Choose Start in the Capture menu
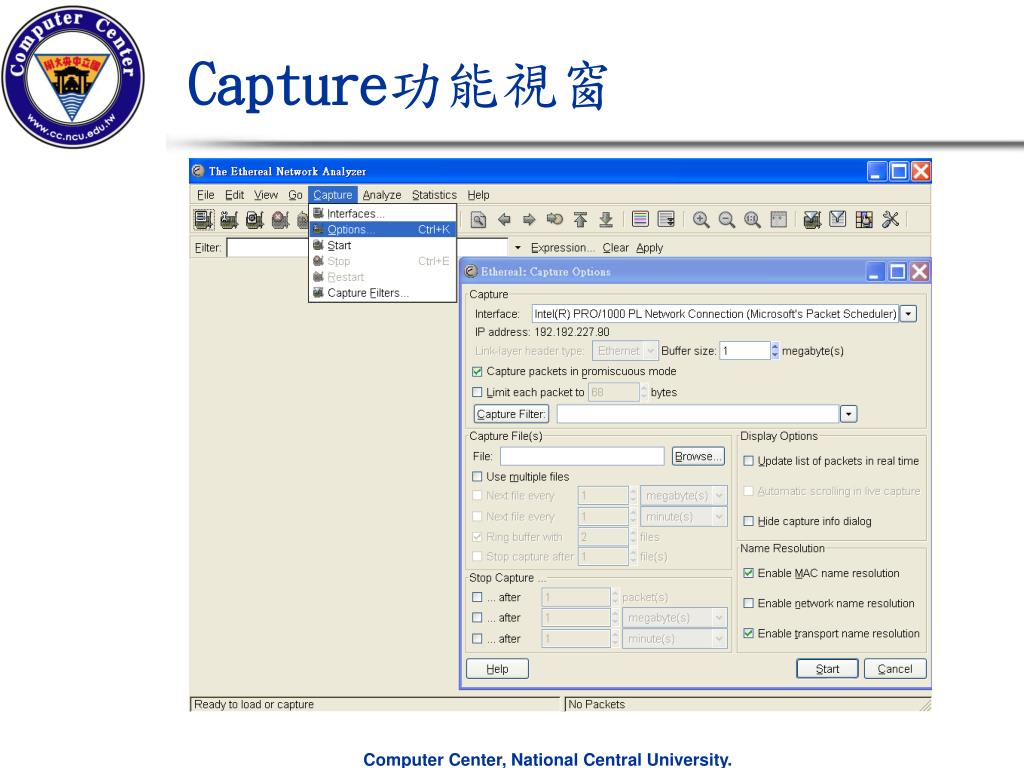 point(383,246)
